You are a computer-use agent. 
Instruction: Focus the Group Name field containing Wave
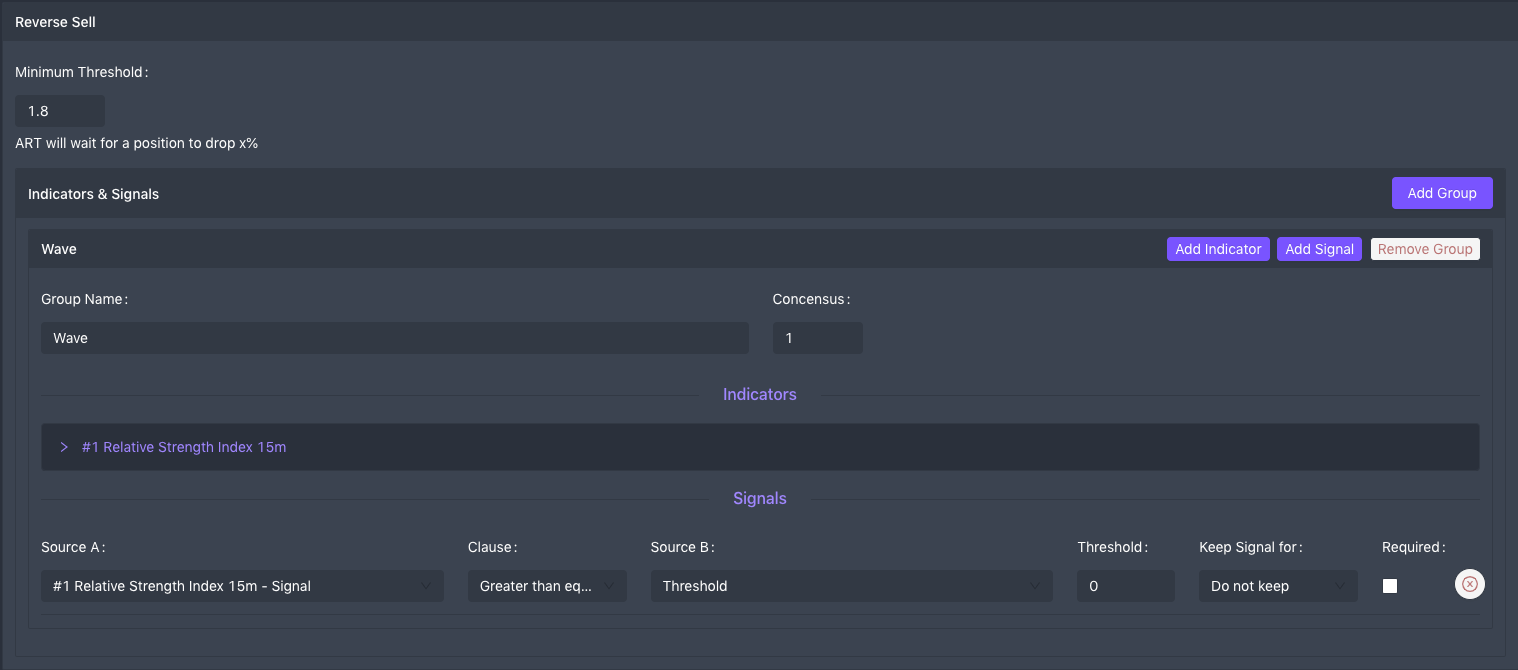click(395, 338)
